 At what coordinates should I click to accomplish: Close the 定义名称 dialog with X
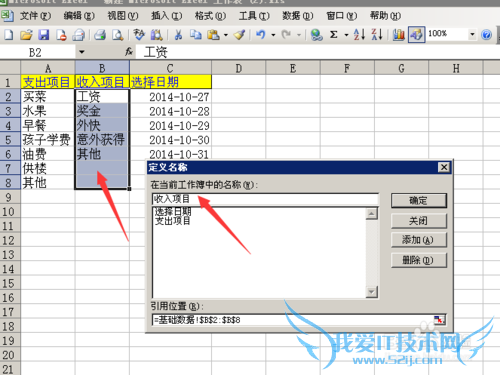tap(444, 167)
